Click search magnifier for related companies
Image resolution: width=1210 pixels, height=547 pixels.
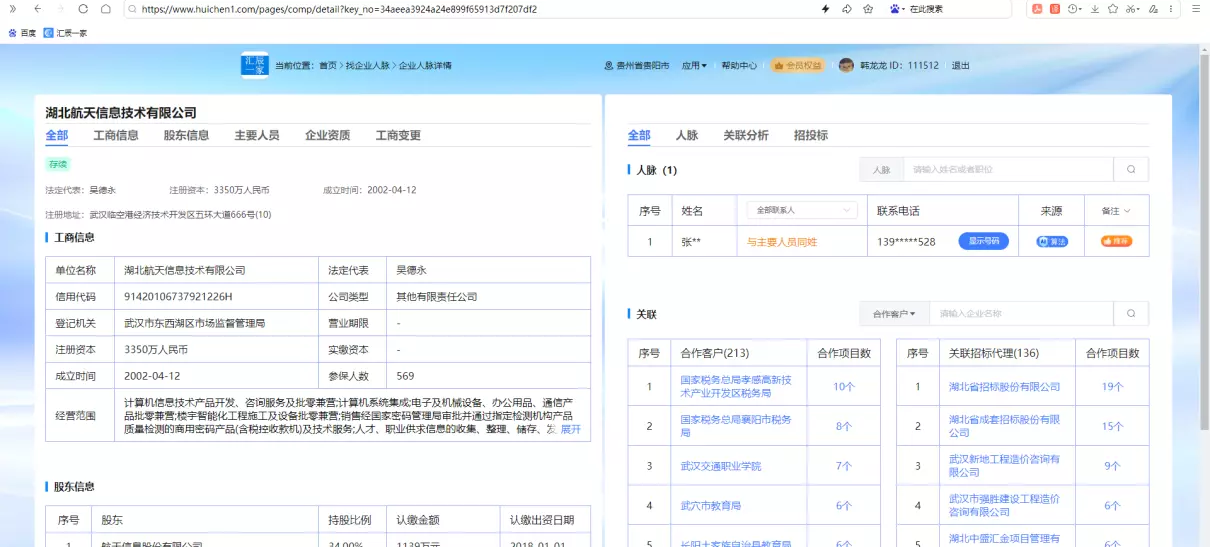click(x=1131, y=314)
